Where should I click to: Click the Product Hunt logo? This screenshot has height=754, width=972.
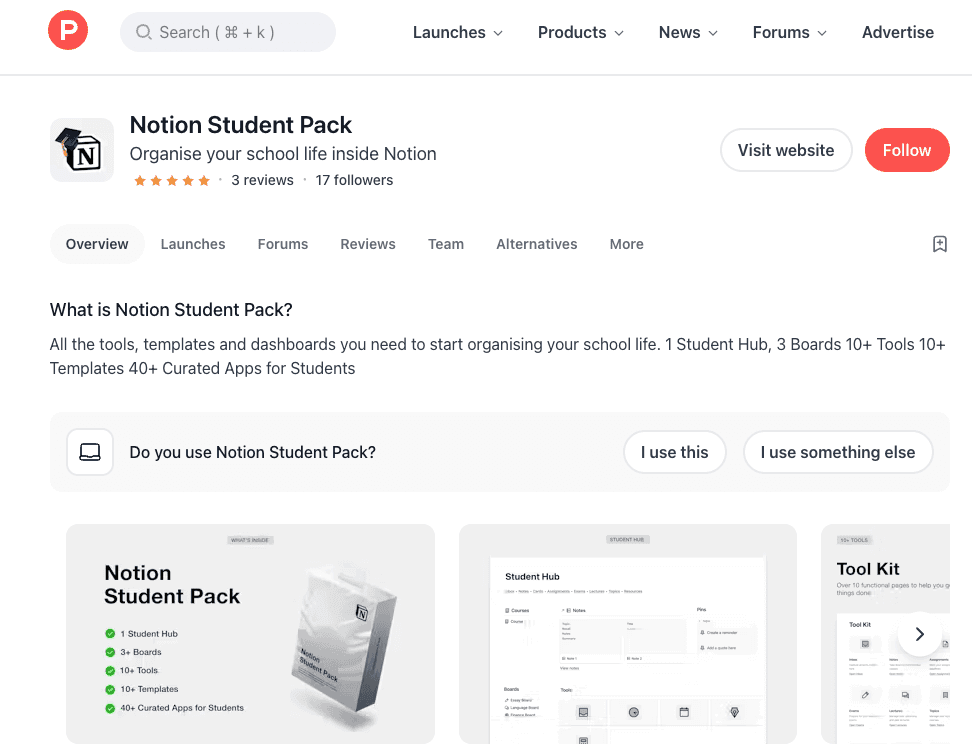(x=68, y=30)
